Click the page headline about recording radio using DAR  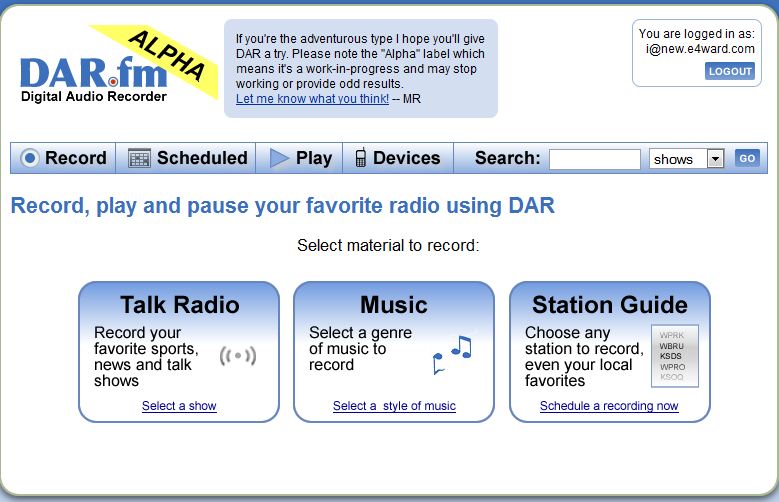pyautogui.click(x=283, y=205)
